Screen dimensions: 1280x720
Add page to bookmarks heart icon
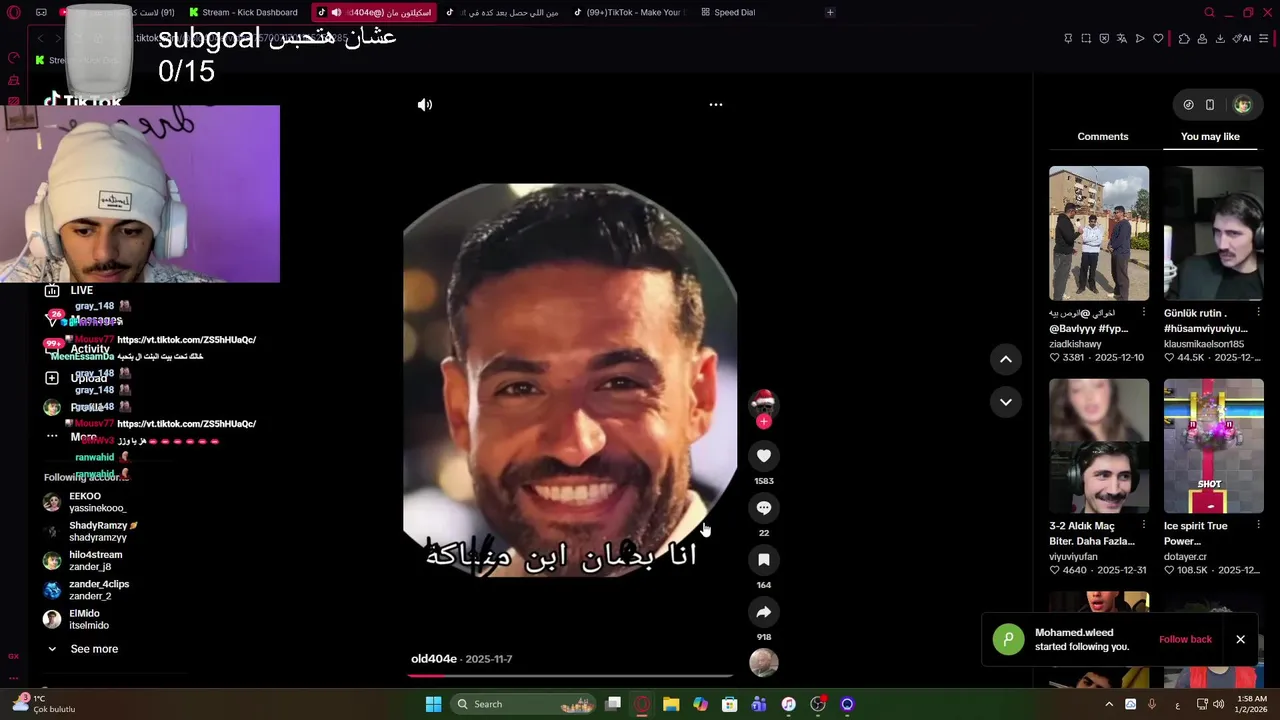tap(1158, 38)
